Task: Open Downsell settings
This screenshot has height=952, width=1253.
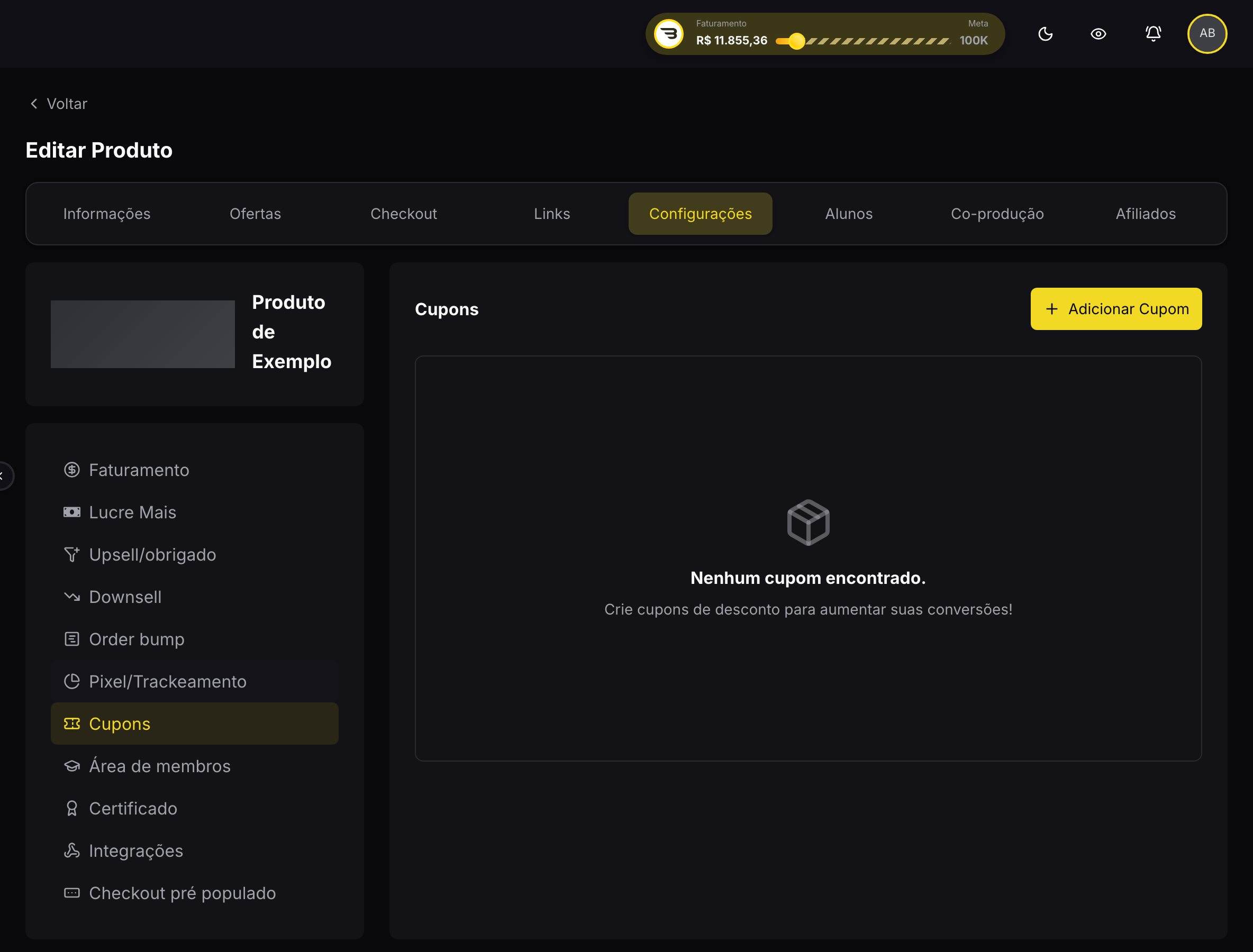Action: click(195, 597)
